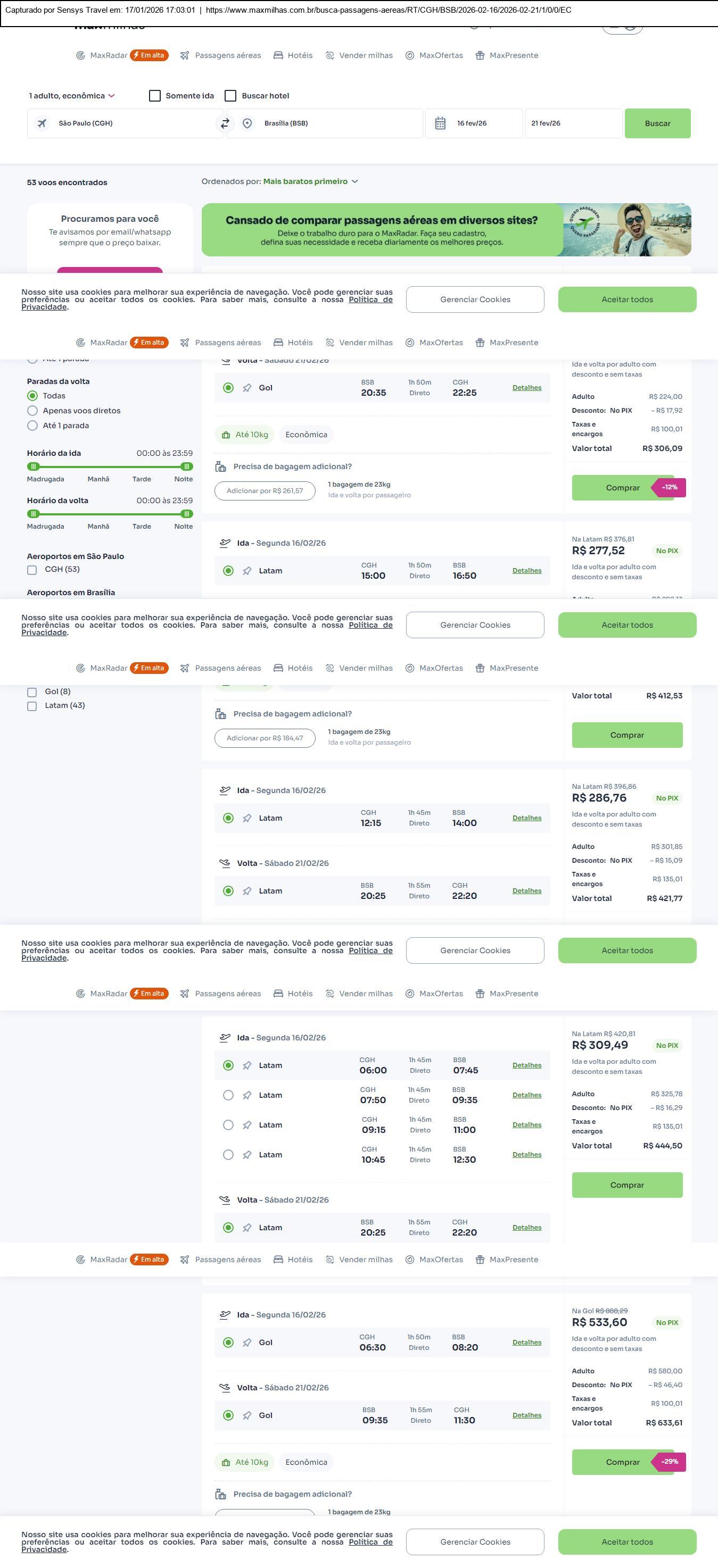Click the green Buscar search button
Viewport: 718px width, 1568px height.
(657, 123)
